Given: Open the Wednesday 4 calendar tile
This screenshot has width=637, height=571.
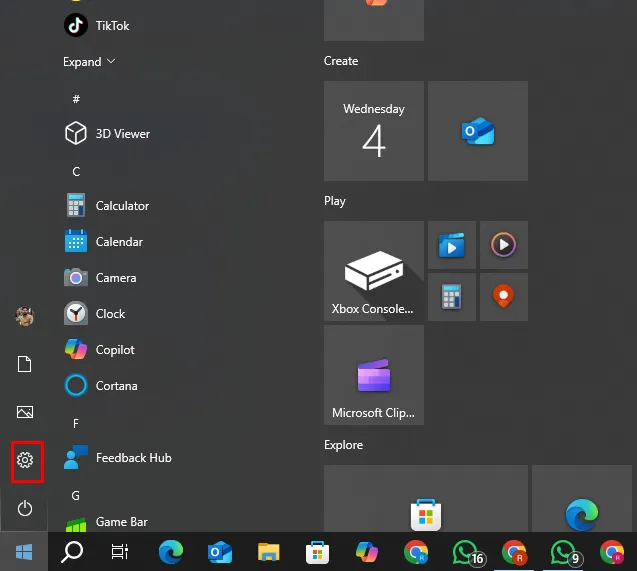Looking at the screenshot, I should coord(374,131).
